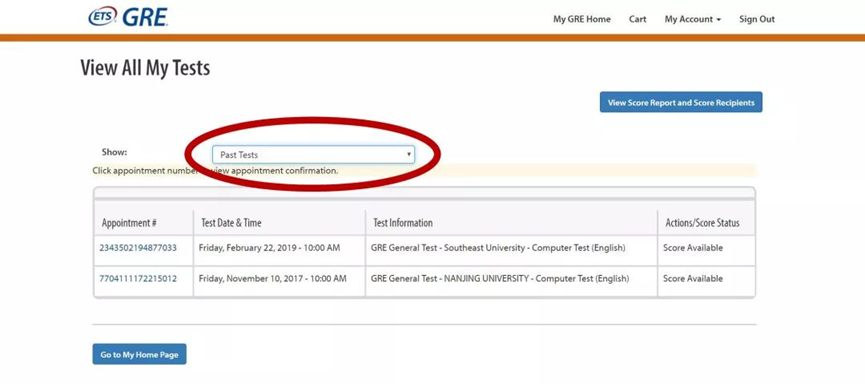
Task: Click the NANJING UNIVERSITY test information
Action: click(500, 279)
